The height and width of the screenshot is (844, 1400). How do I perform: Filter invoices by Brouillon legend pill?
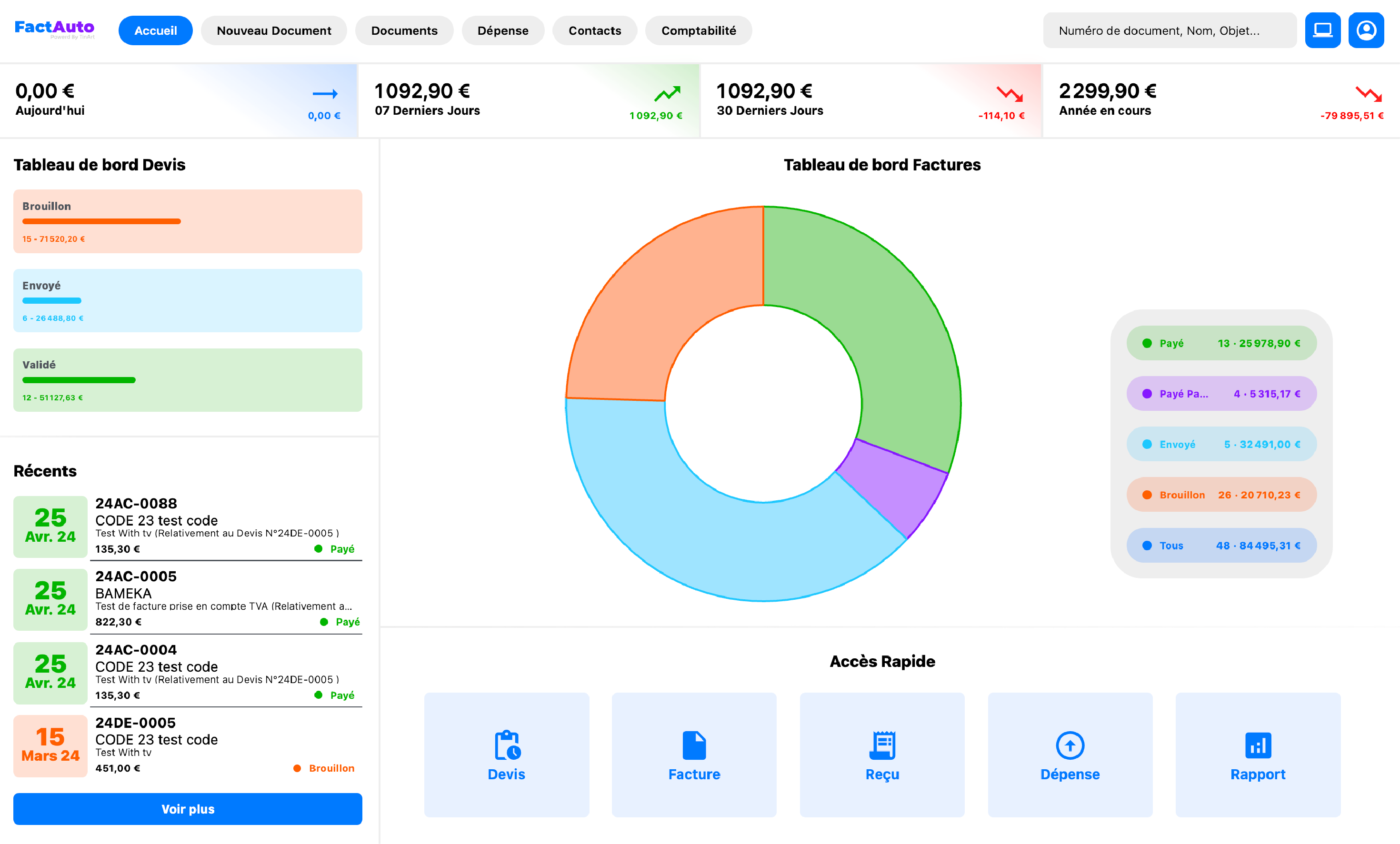(1221, 495)
